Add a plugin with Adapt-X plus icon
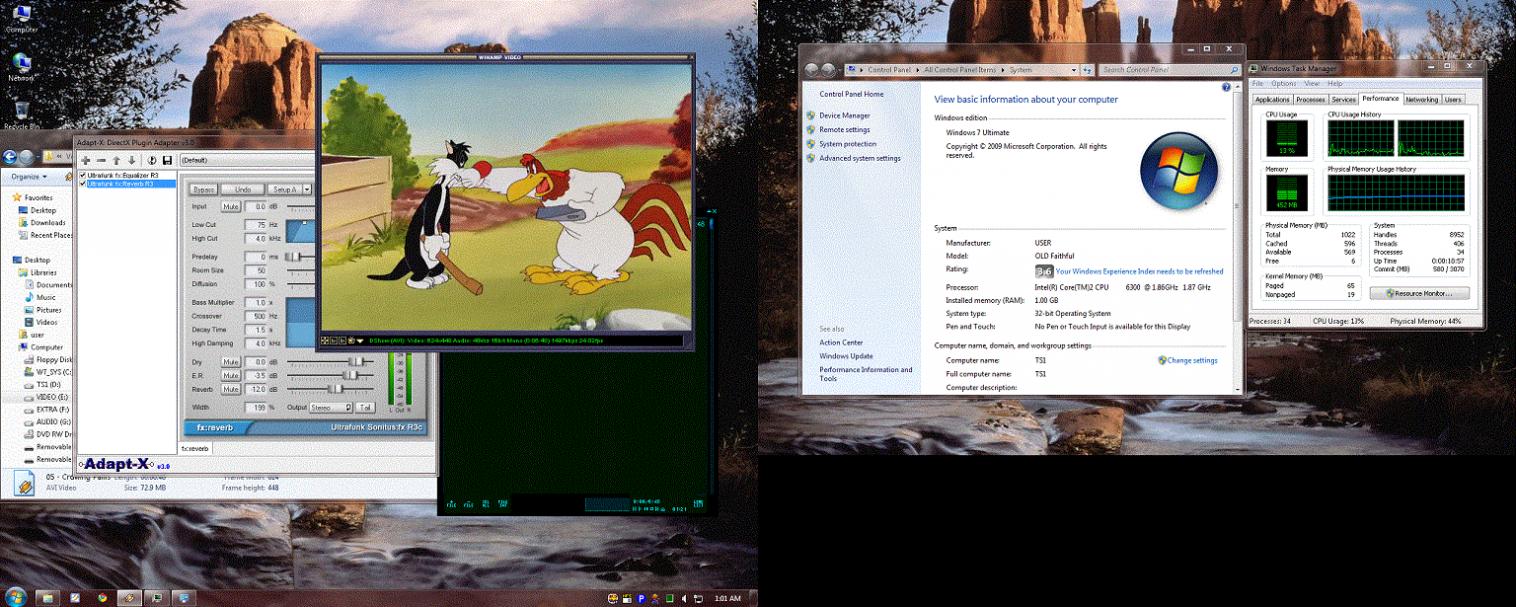 coord(86,160)
